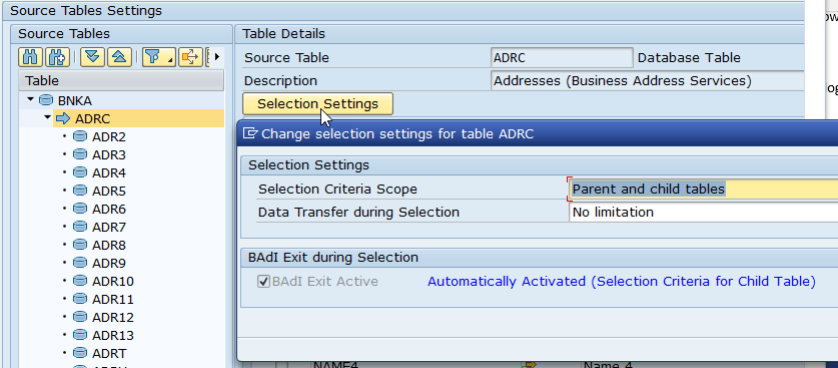Image resolution: width=838 pixels, height=368 pixels.
Task: Select the ADR10 table in tree
Action: [x=113, y=281]
